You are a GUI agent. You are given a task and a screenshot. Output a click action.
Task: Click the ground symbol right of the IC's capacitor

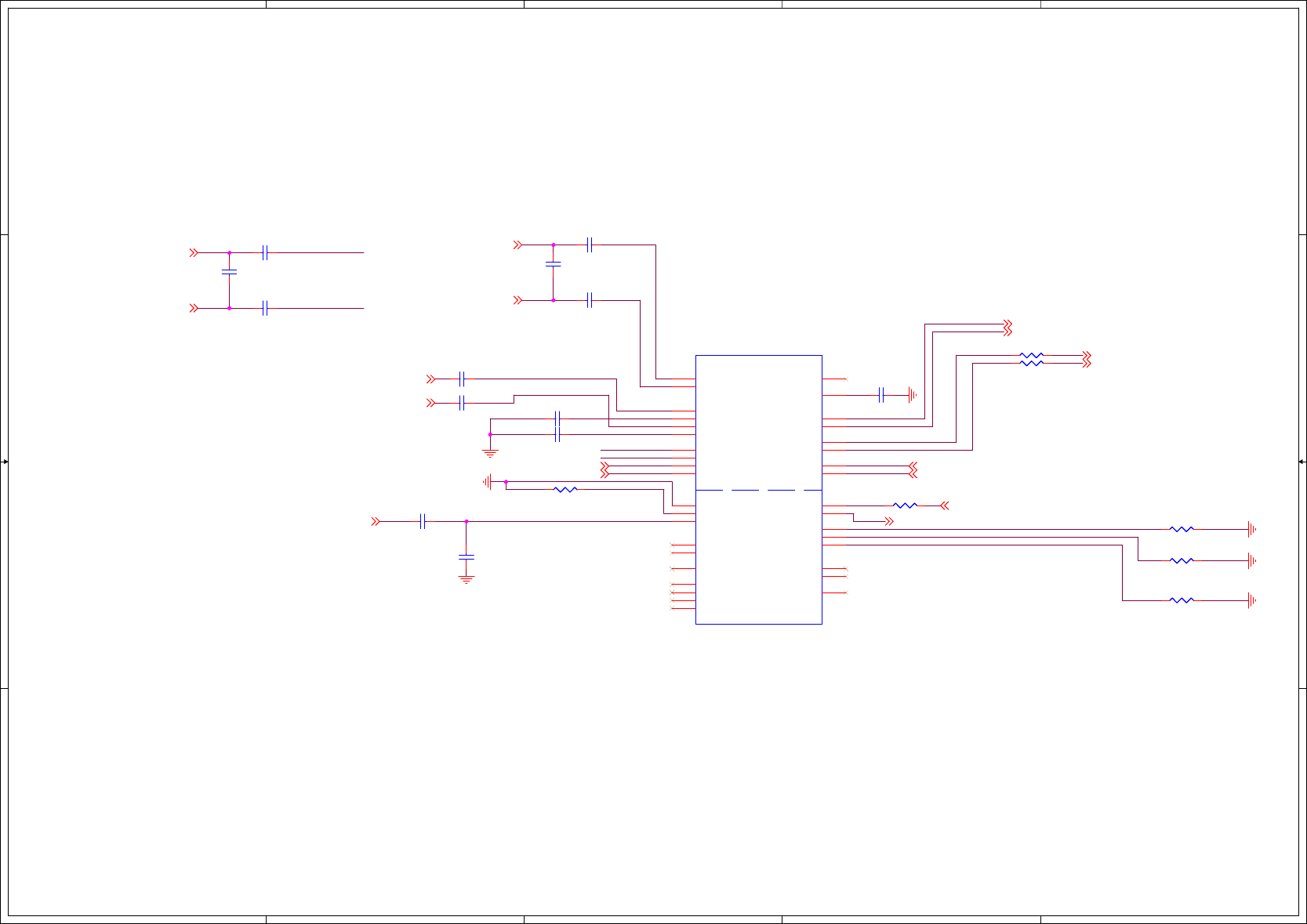pos(912,395)
